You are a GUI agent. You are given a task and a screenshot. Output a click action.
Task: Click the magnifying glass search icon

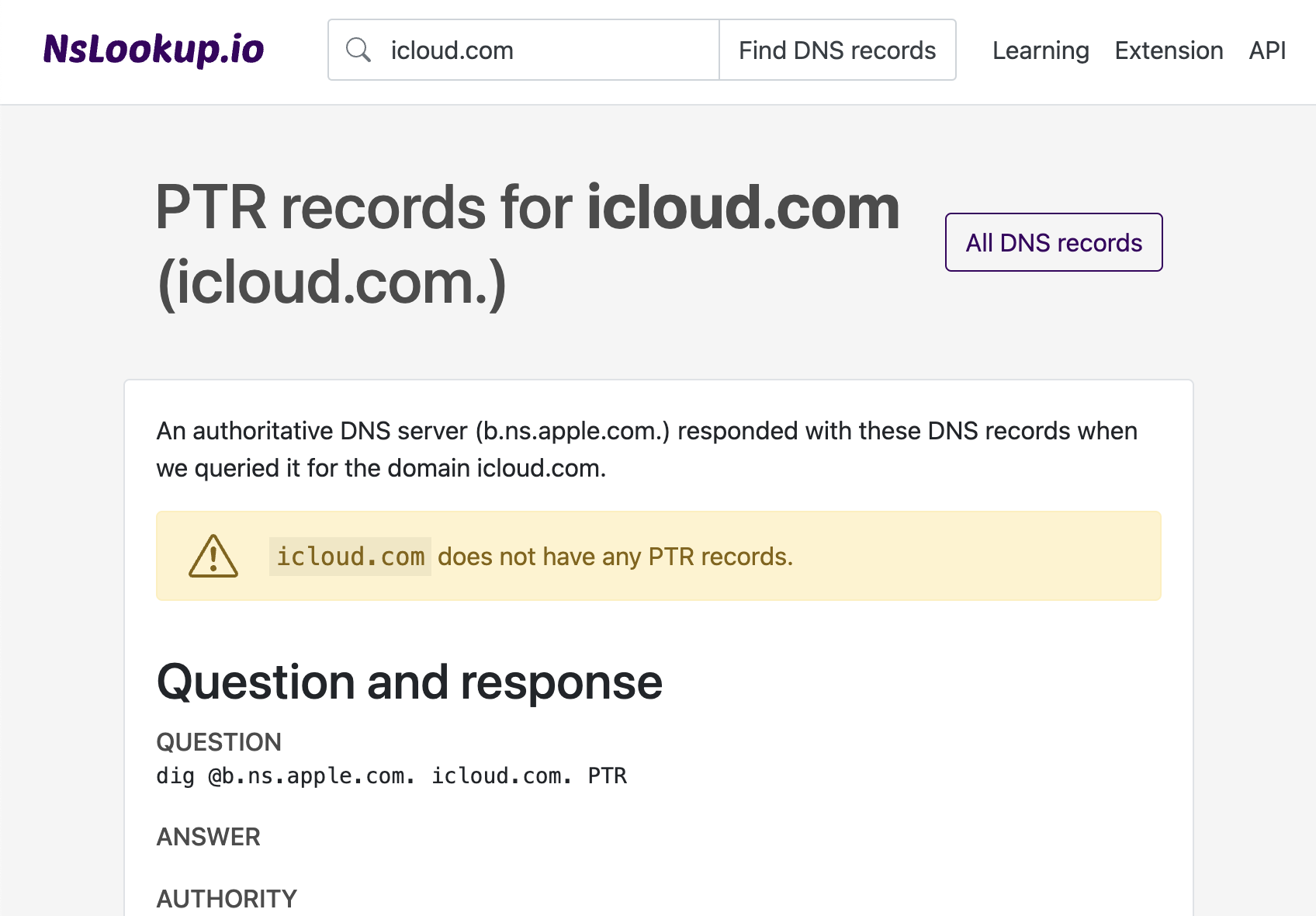click(x=358, y=49)
